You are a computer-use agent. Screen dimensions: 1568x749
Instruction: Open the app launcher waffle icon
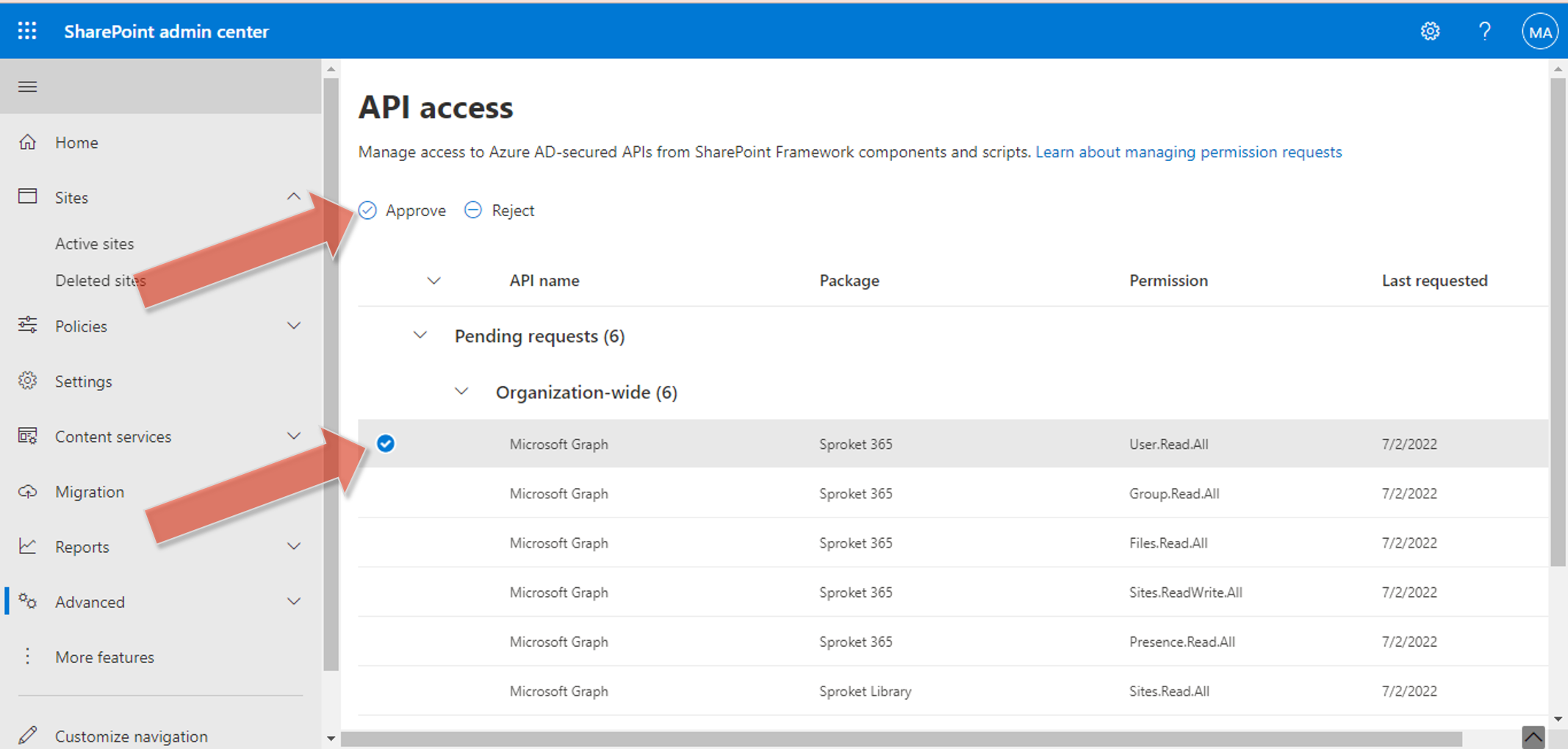coord(27,31)
